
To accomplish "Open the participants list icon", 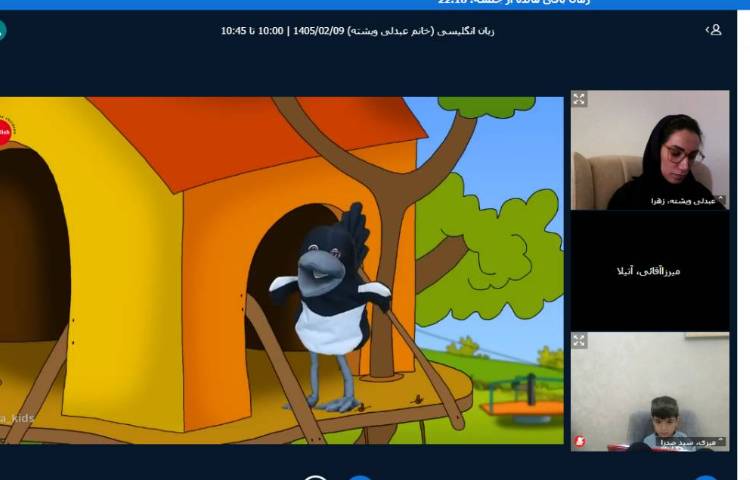I will (x=713, y=30).
